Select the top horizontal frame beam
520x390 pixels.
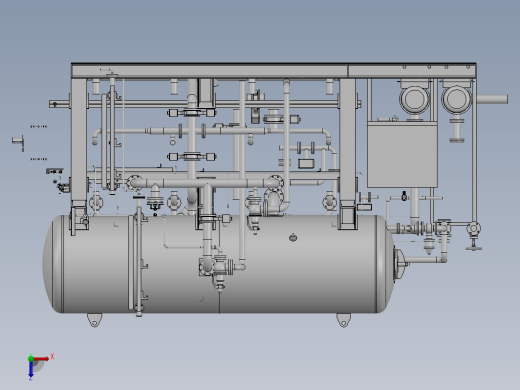pos(274,71)
